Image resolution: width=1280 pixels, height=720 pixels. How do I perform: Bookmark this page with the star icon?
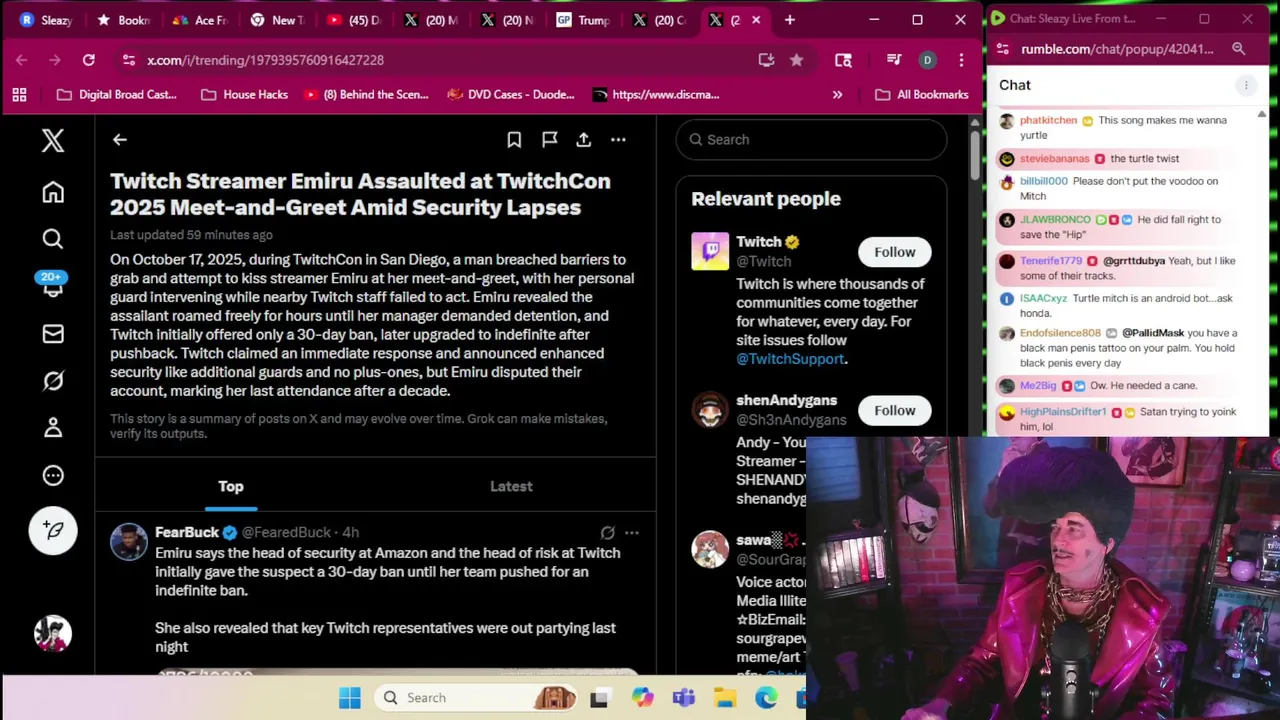[796, 60]
